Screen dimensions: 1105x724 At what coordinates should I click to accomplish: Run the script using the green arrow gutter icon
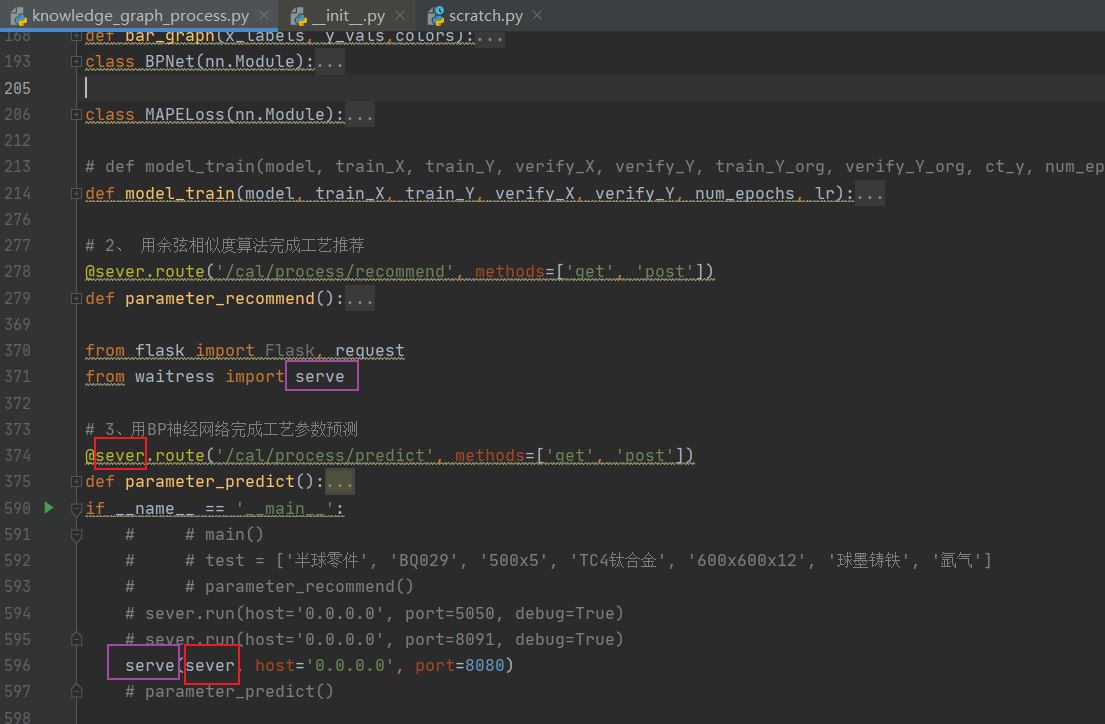tap(48, 508)
